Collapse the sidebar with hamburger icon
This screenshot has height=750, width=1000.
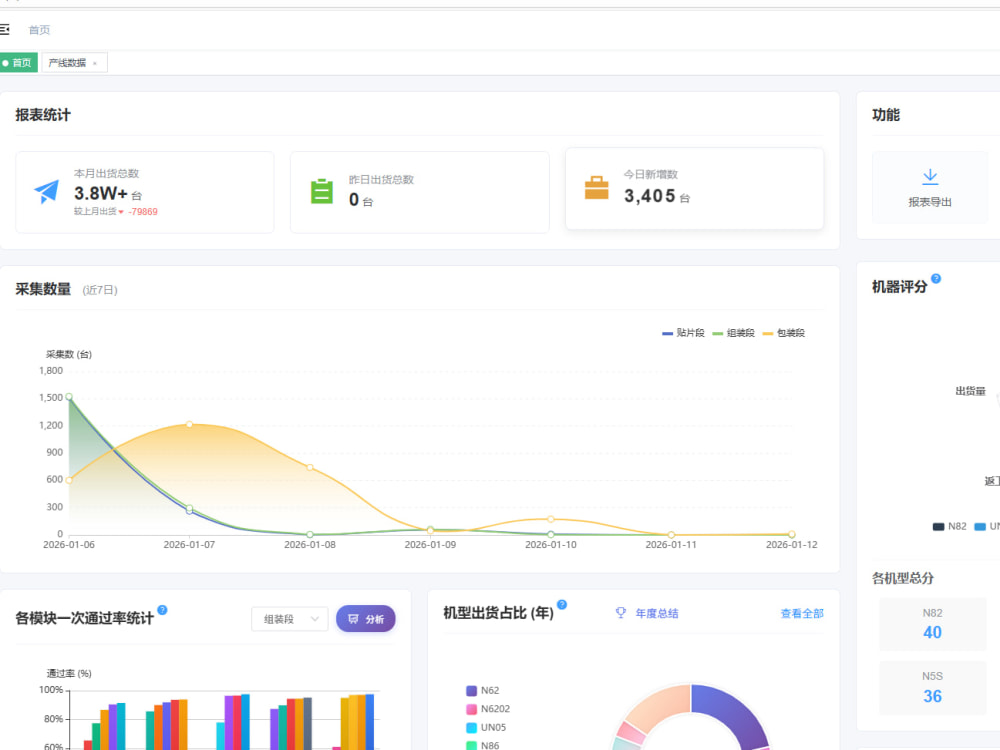point(4,29)
